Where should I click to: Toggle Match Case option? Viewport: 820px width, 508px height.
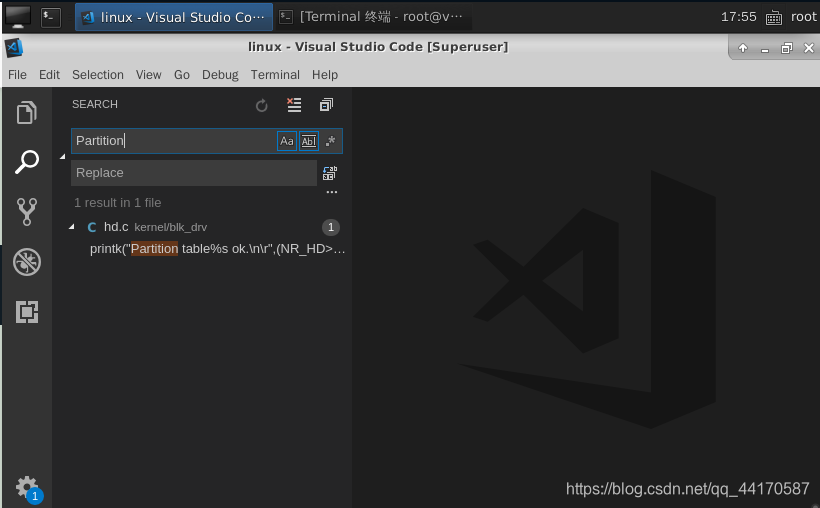pyautogui.click(x=287, y=141)
